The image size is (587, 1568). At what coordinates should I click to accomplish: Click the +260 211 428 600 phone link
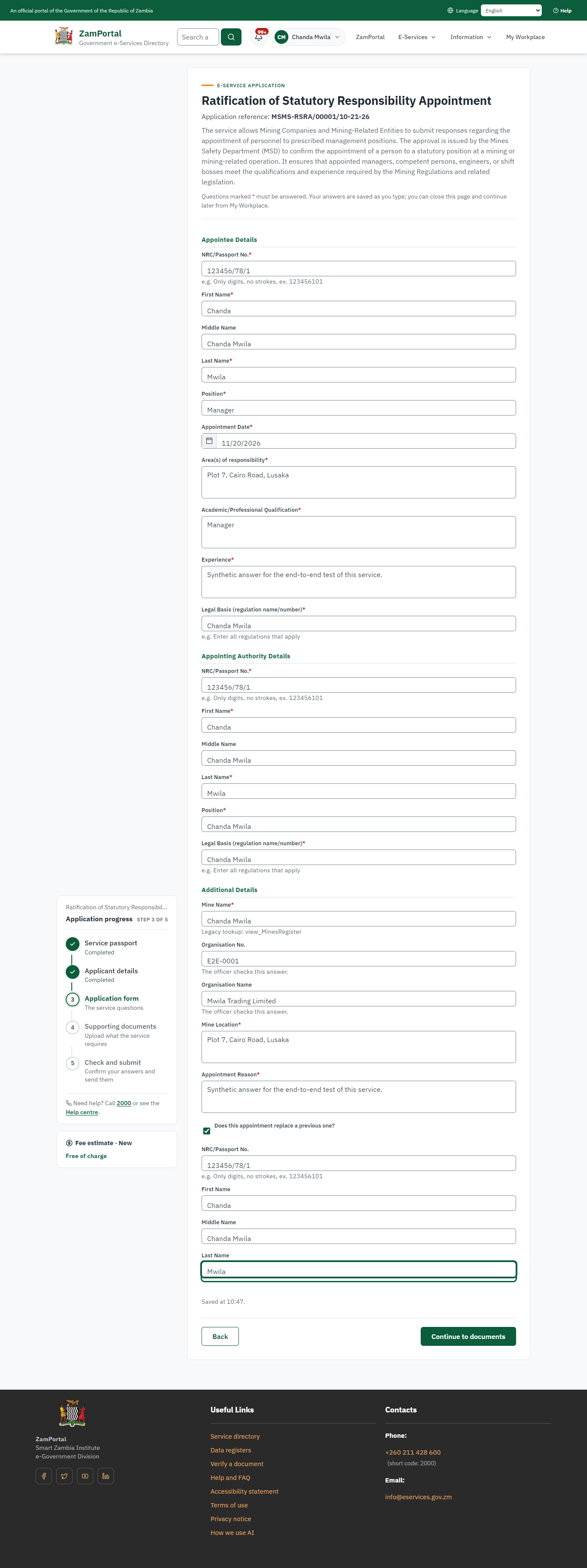(413, 1452)
